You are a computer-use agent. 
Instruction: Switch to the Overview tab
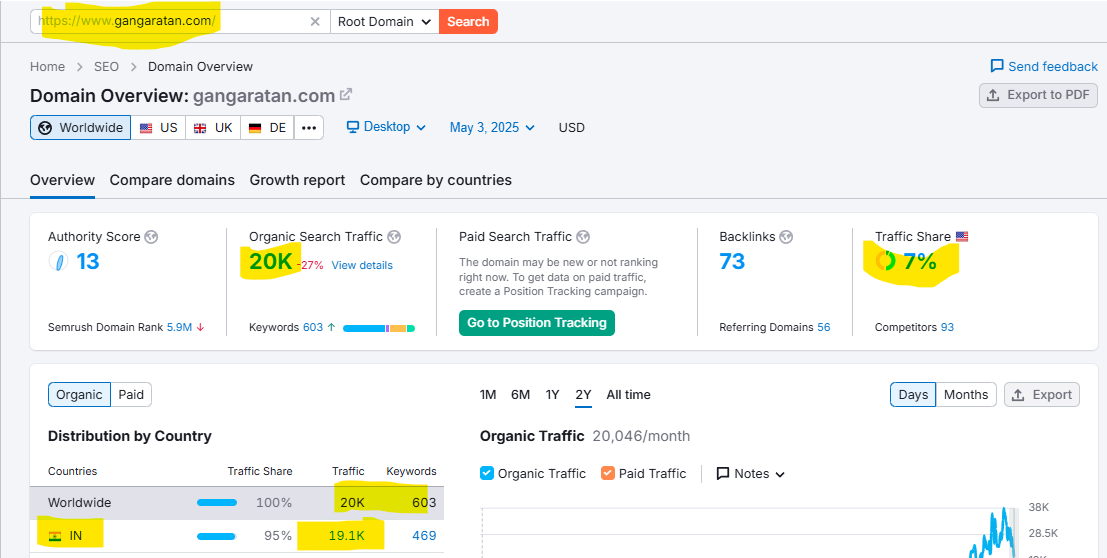[62, 180]
